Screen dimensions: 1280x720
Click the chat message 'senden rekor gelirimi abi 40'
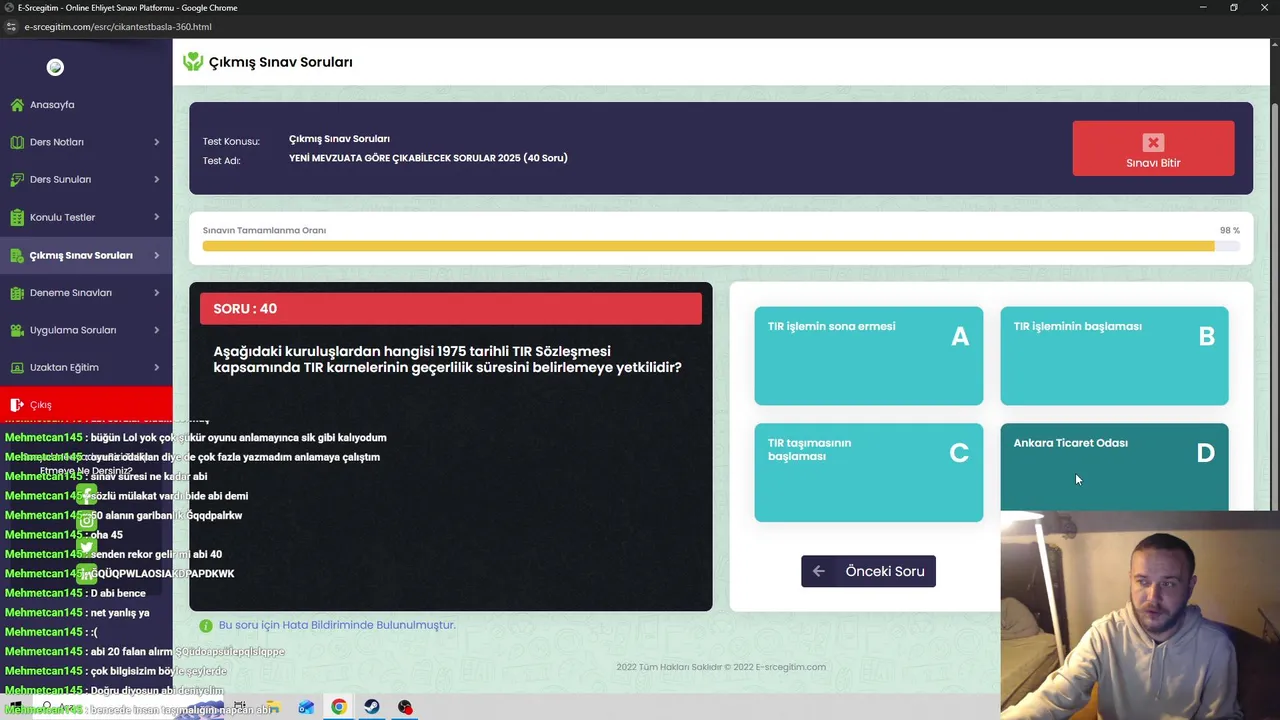pyautogui.click(x=156, y=554)
